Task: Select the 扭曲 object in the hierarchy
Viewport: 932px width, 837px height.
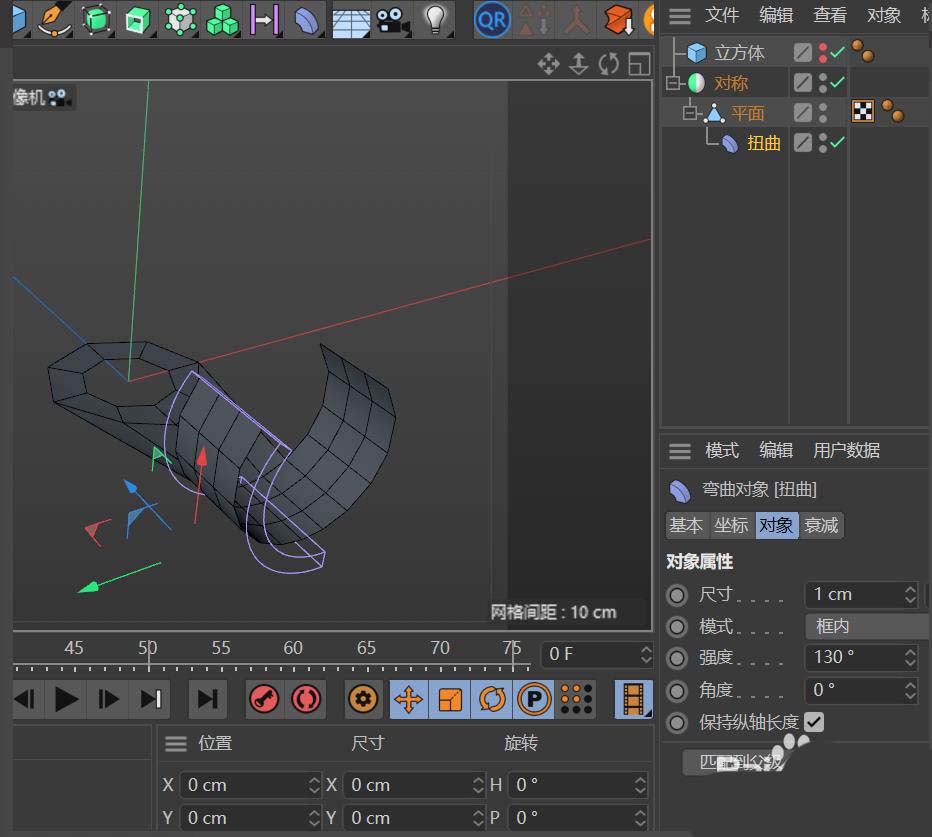Action: [x=764, y=143]
